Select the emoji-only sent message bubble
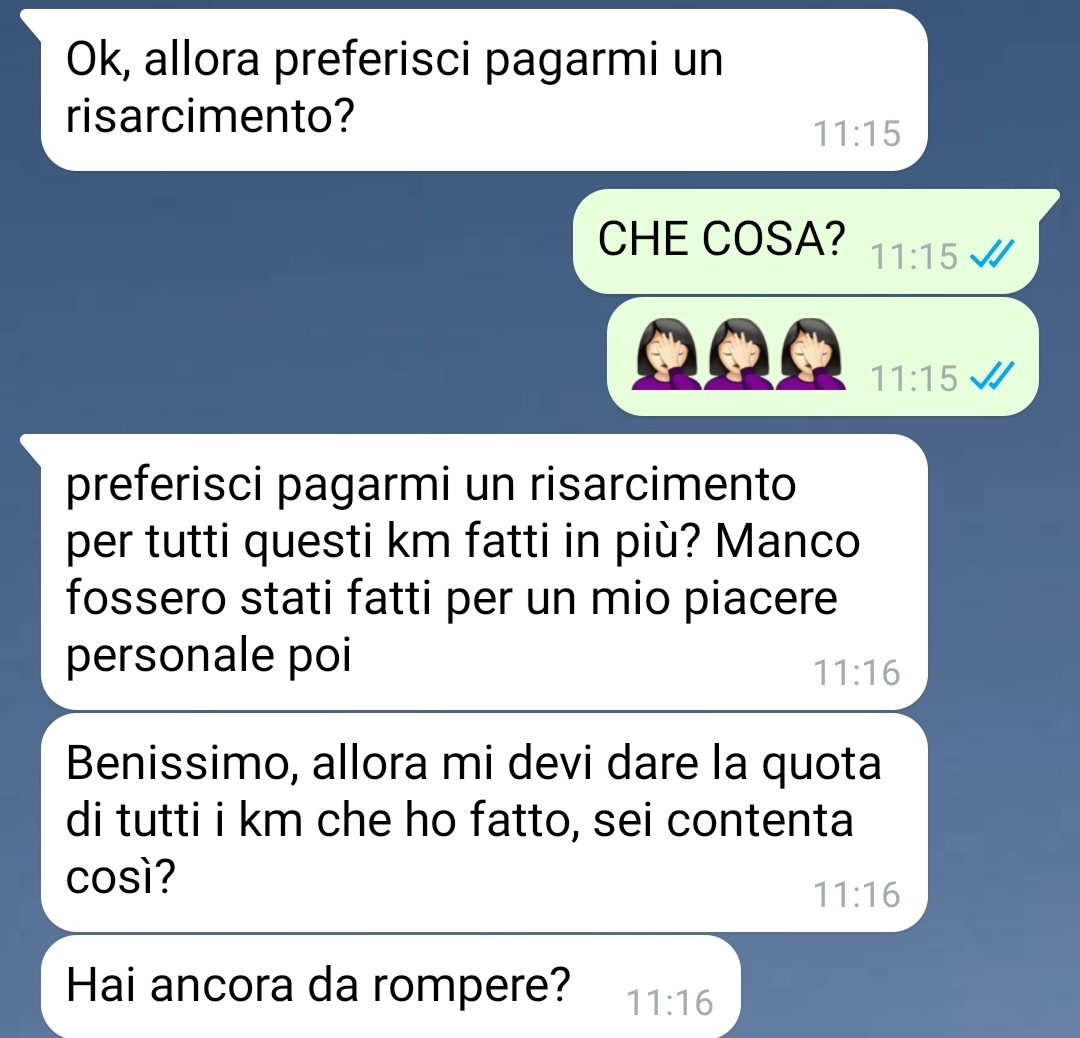The image size is (1080, 1038). click(822, 356)
